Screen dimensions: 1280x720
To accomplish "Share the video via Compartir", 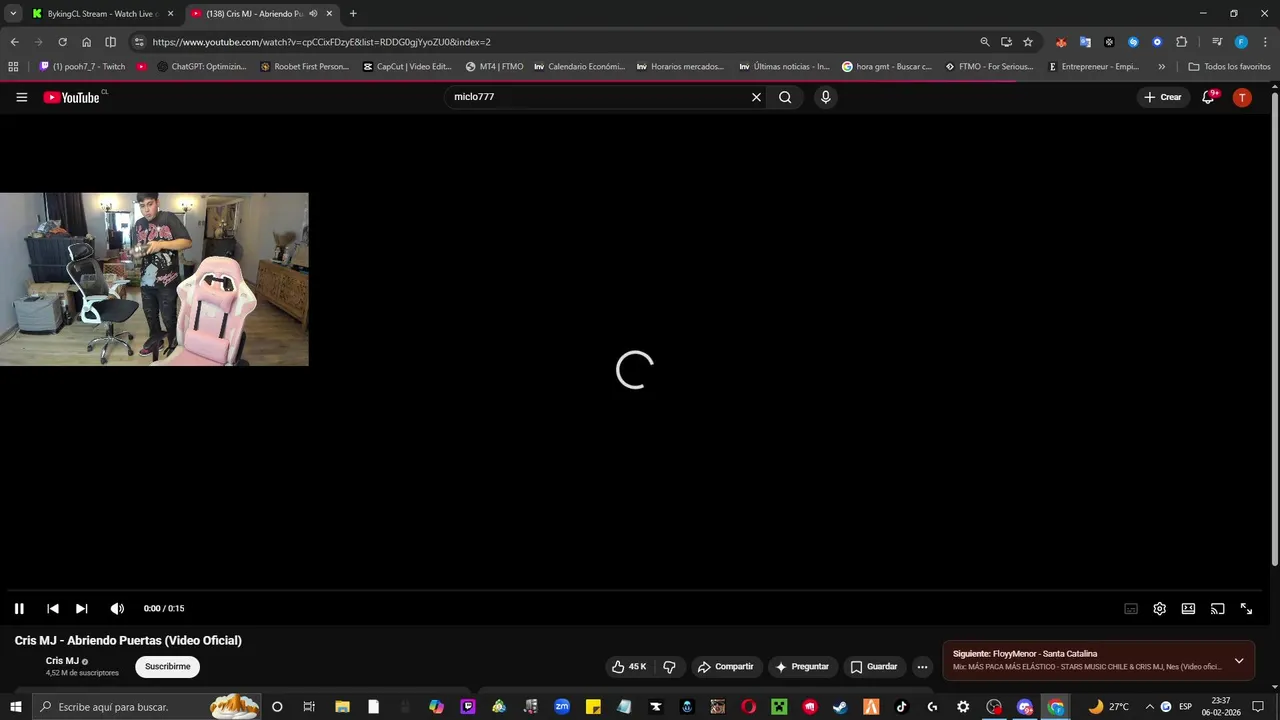I will coord(726,667).
